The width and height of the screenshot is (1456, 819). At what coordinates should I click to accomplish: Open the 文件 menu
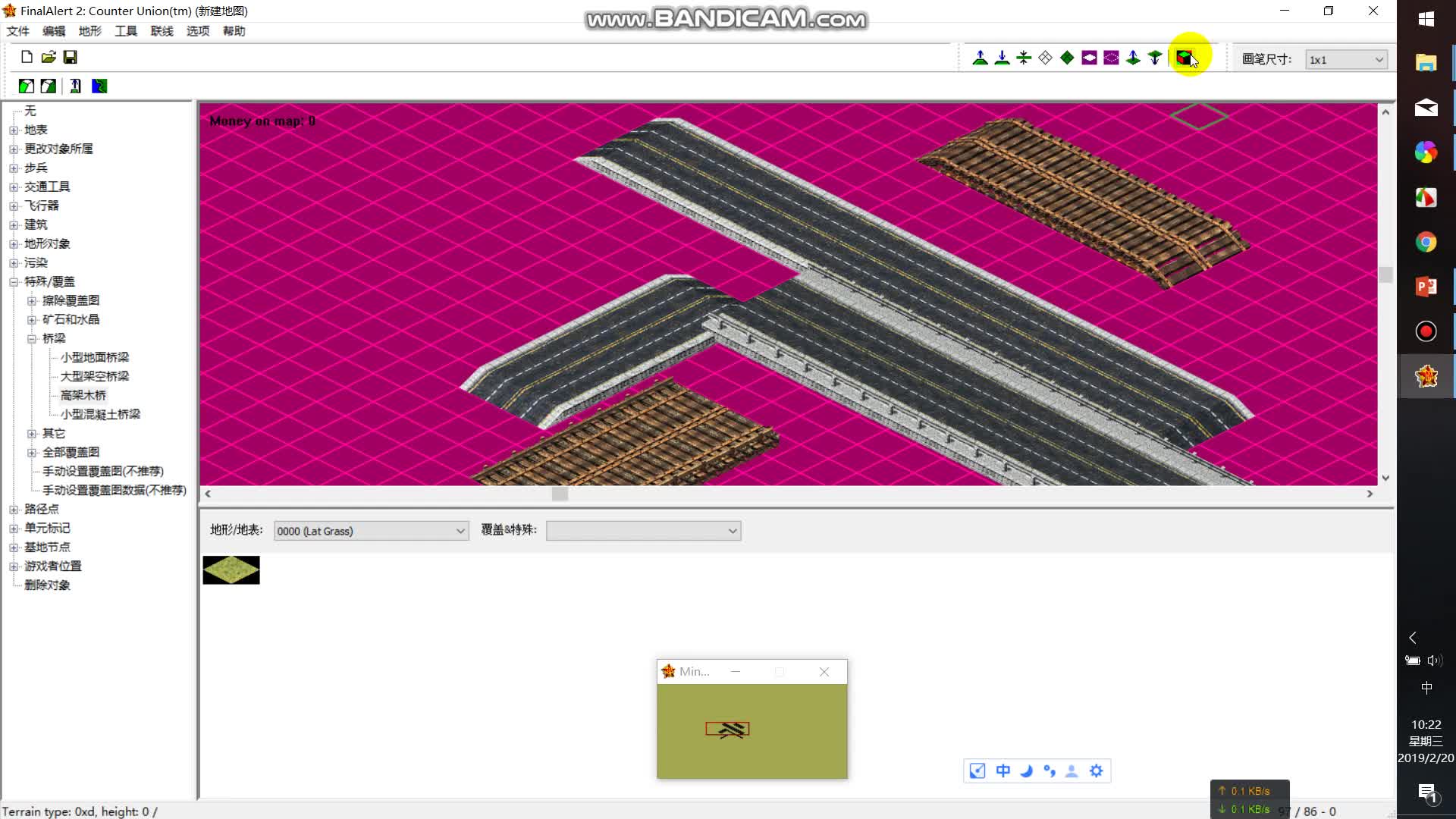click(x=18, y=31)
